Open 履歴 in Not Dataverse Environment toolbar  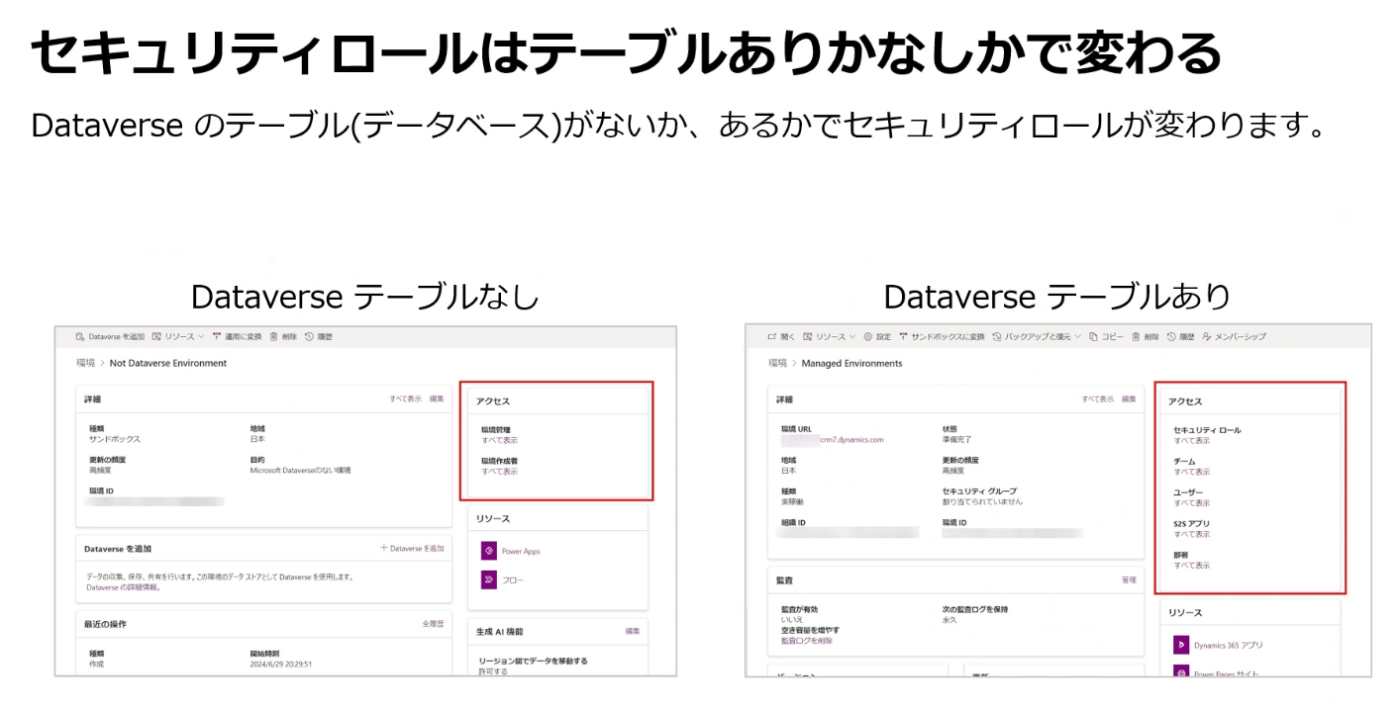(x=318, y=337)
